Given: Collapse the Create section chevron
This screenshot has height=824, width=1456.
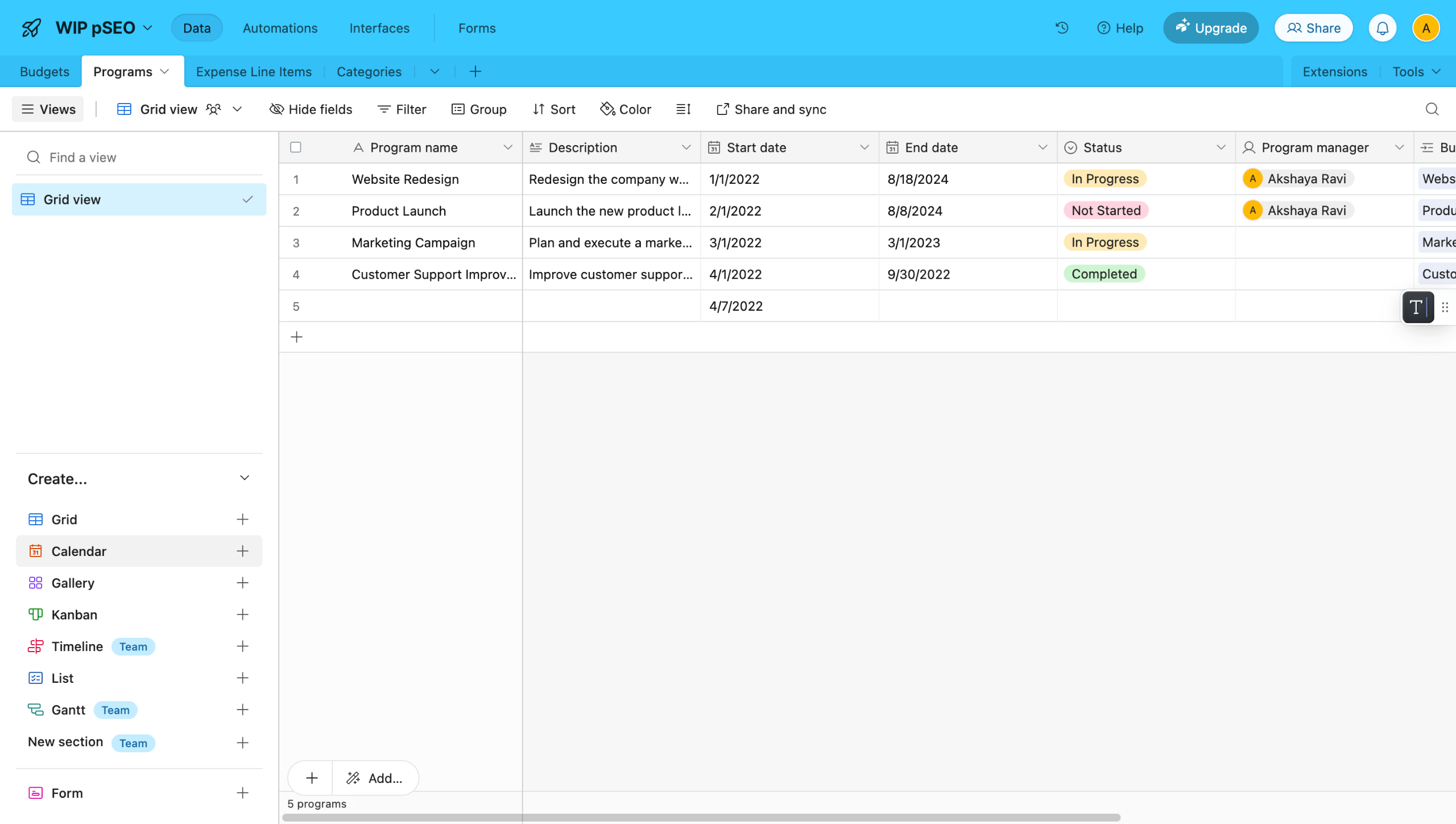Looking at the screenshot, I should 245,478.
